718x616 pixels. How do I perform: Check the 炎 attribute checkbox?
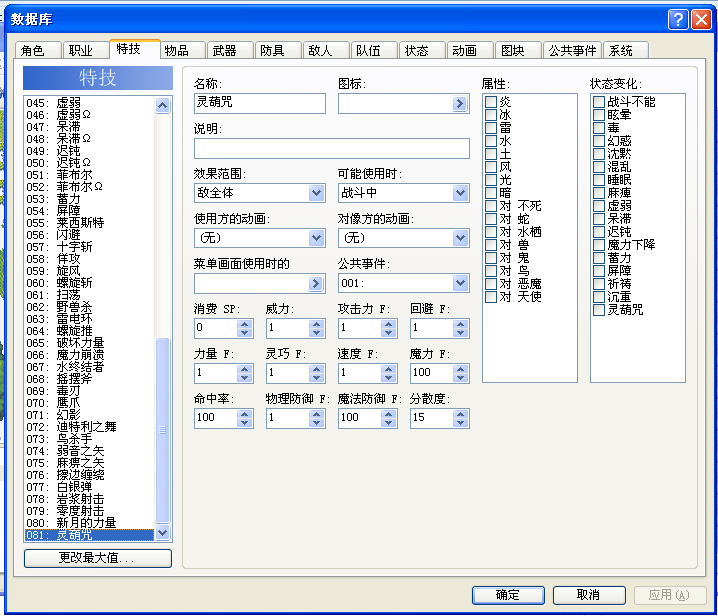click(491, 102)
